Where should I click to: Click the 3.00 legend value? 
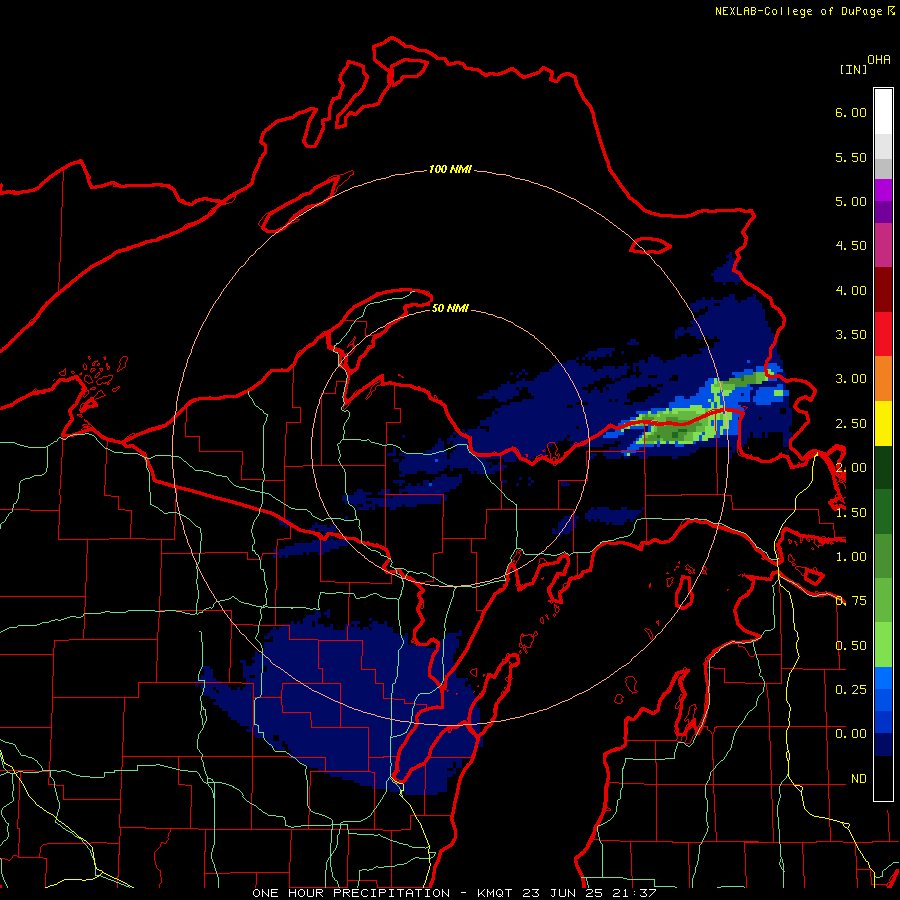851,379
